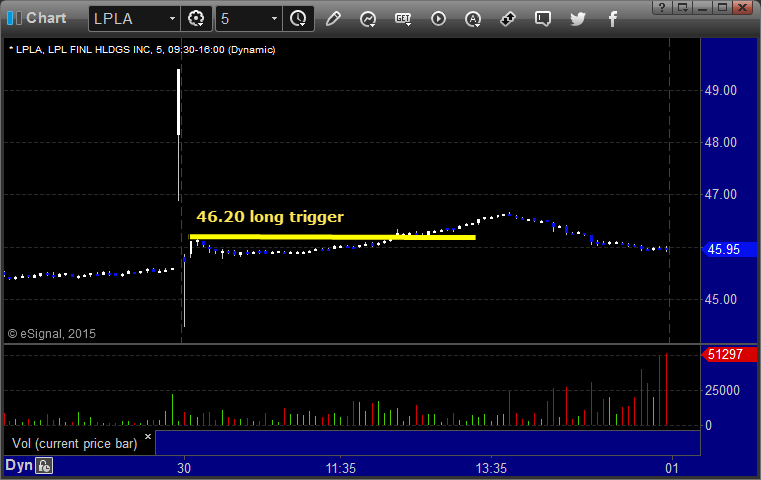Click the 13:35 time axis label

tap(491, 468)
